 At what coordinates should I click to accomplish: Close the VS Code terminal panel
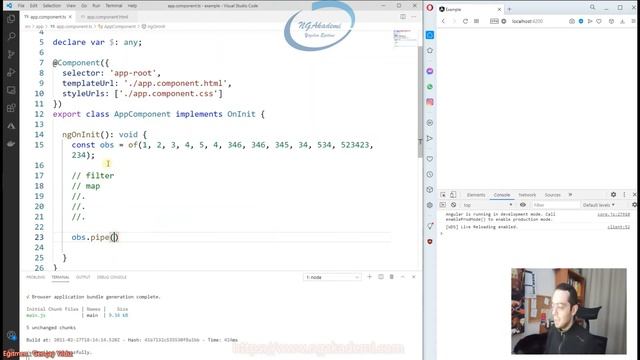pos(413,277)
